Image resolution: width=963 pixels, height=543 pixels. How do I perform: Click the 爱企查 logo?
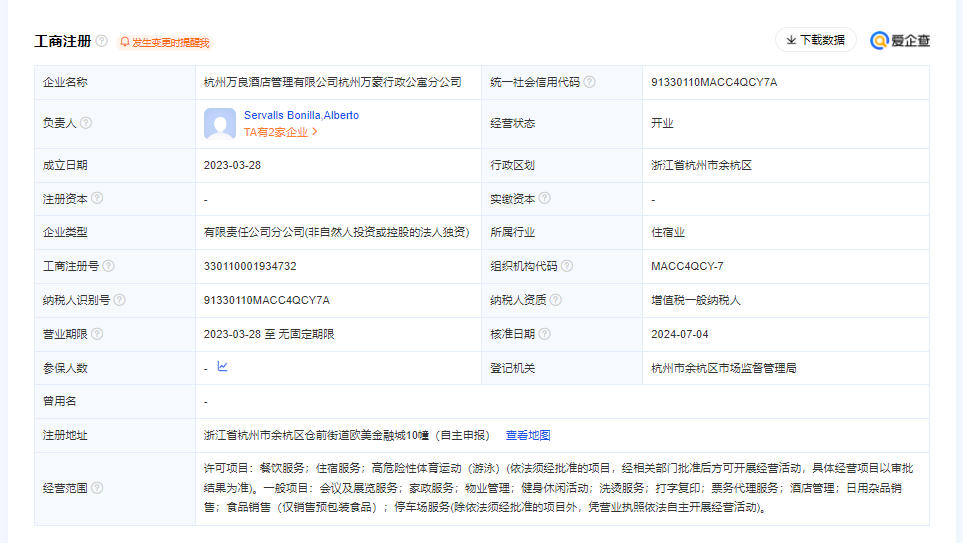[x=900, y=41]
